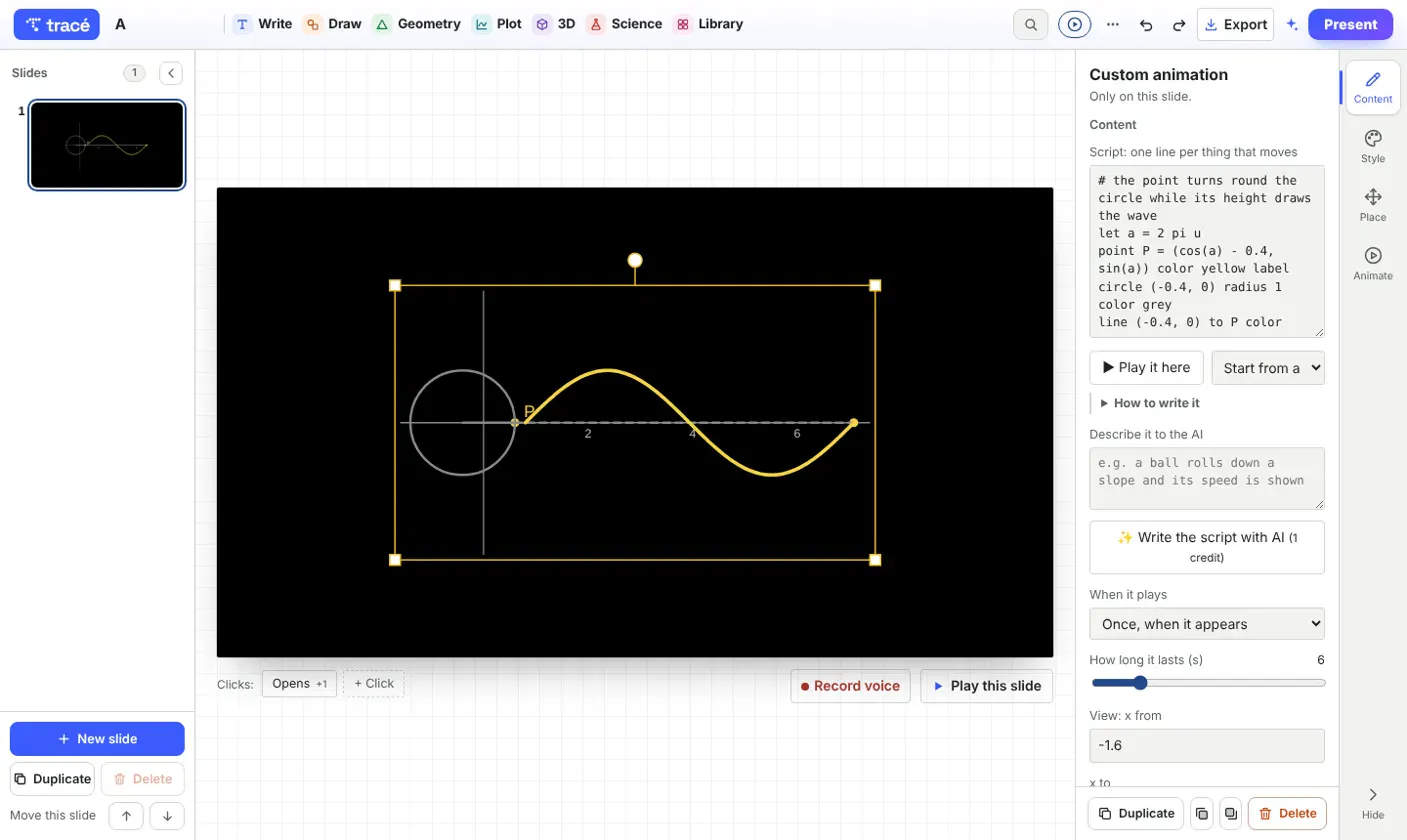Open the Geometry menu

417,24
